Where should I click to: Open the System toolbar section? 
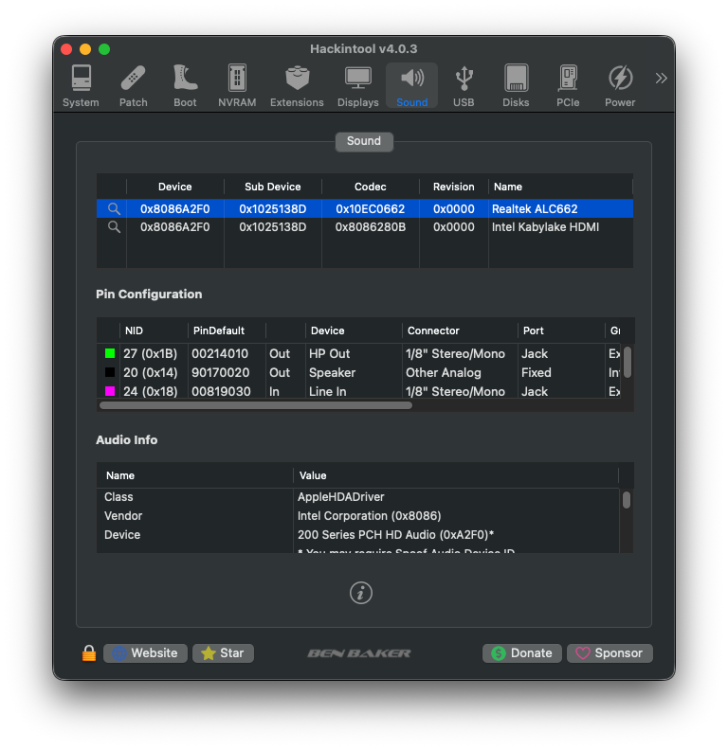click(81, 86)
